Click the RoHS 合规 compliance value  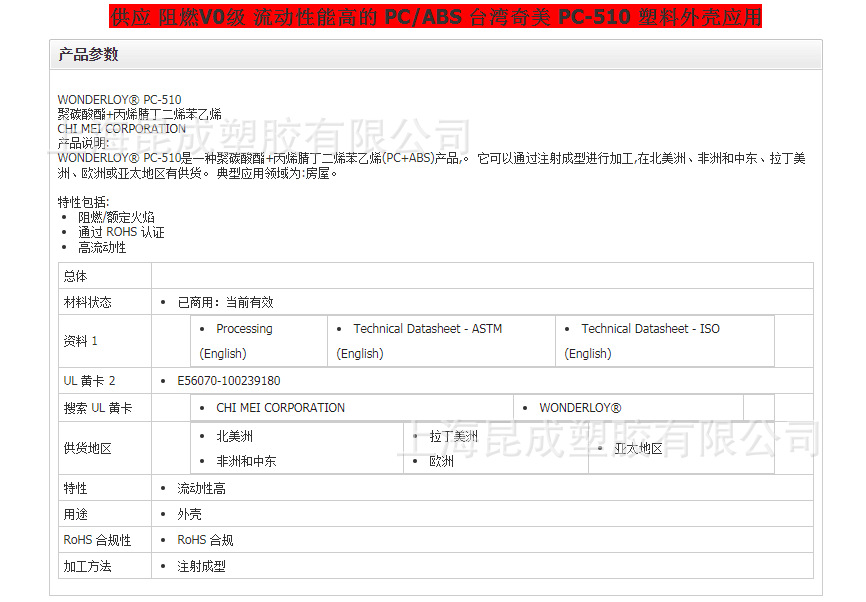(x=205, y=540)
